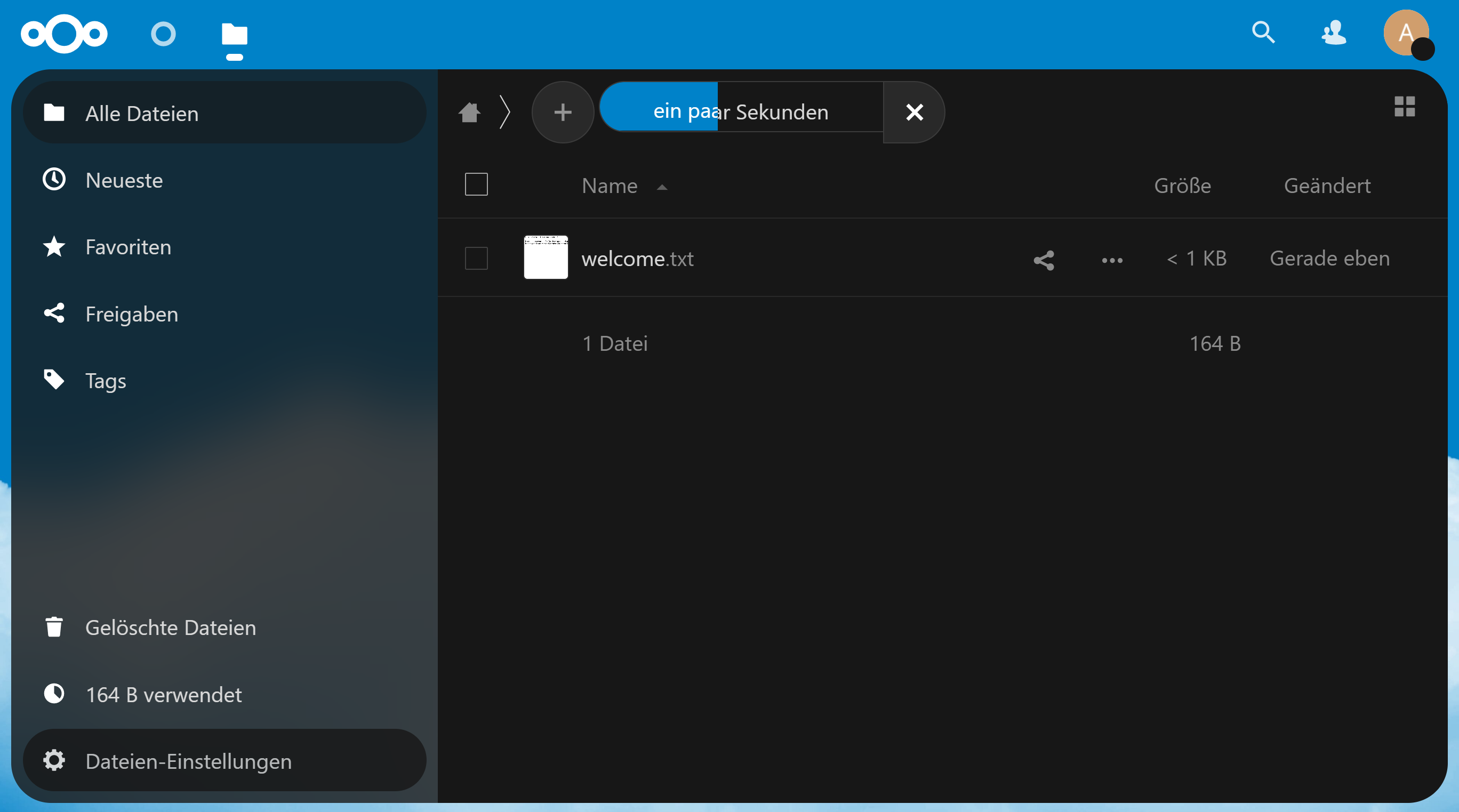Share welcome.txt via share icon
This screenshot has width=1459, height=812.
click(1043, 260)
